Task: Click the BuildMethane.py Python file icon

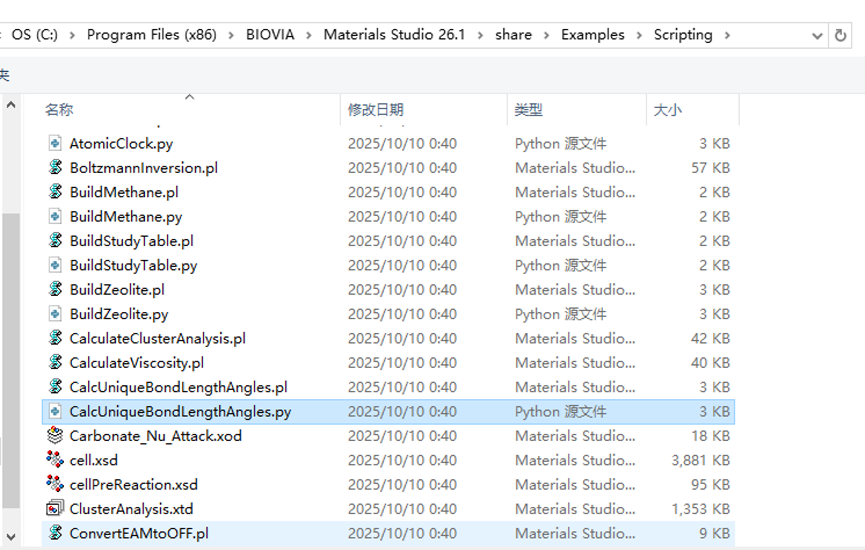Action: tap(55, 216)
